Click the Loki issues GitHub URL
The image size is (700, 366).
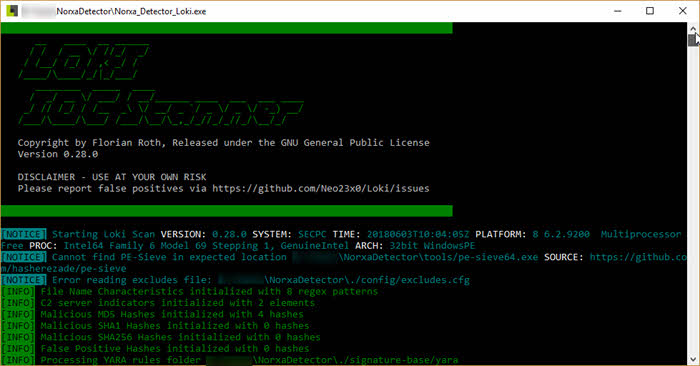[x=321, y=188]
